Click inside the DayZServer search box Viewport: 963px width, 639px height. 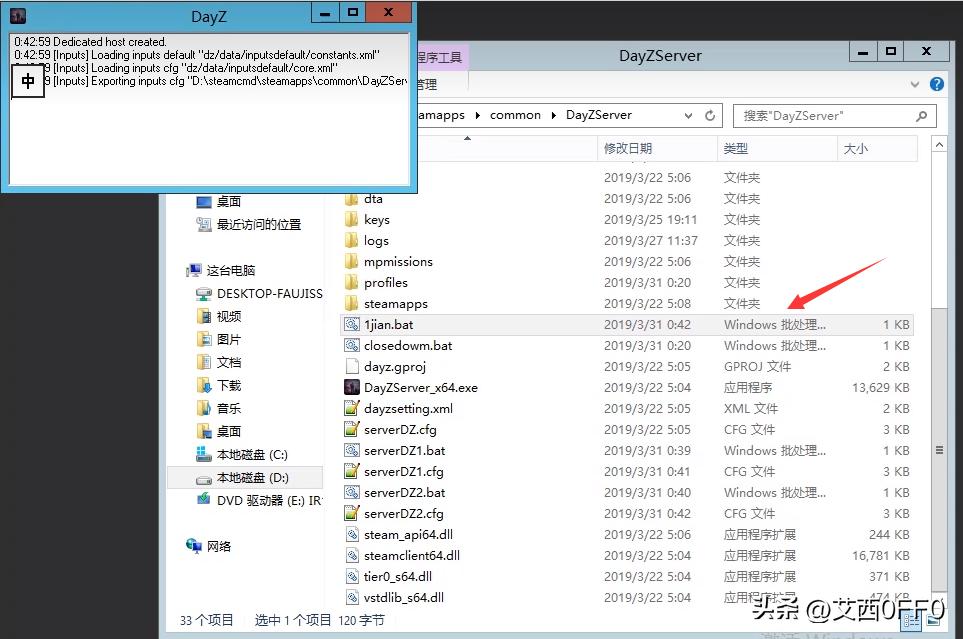point(833,115)
